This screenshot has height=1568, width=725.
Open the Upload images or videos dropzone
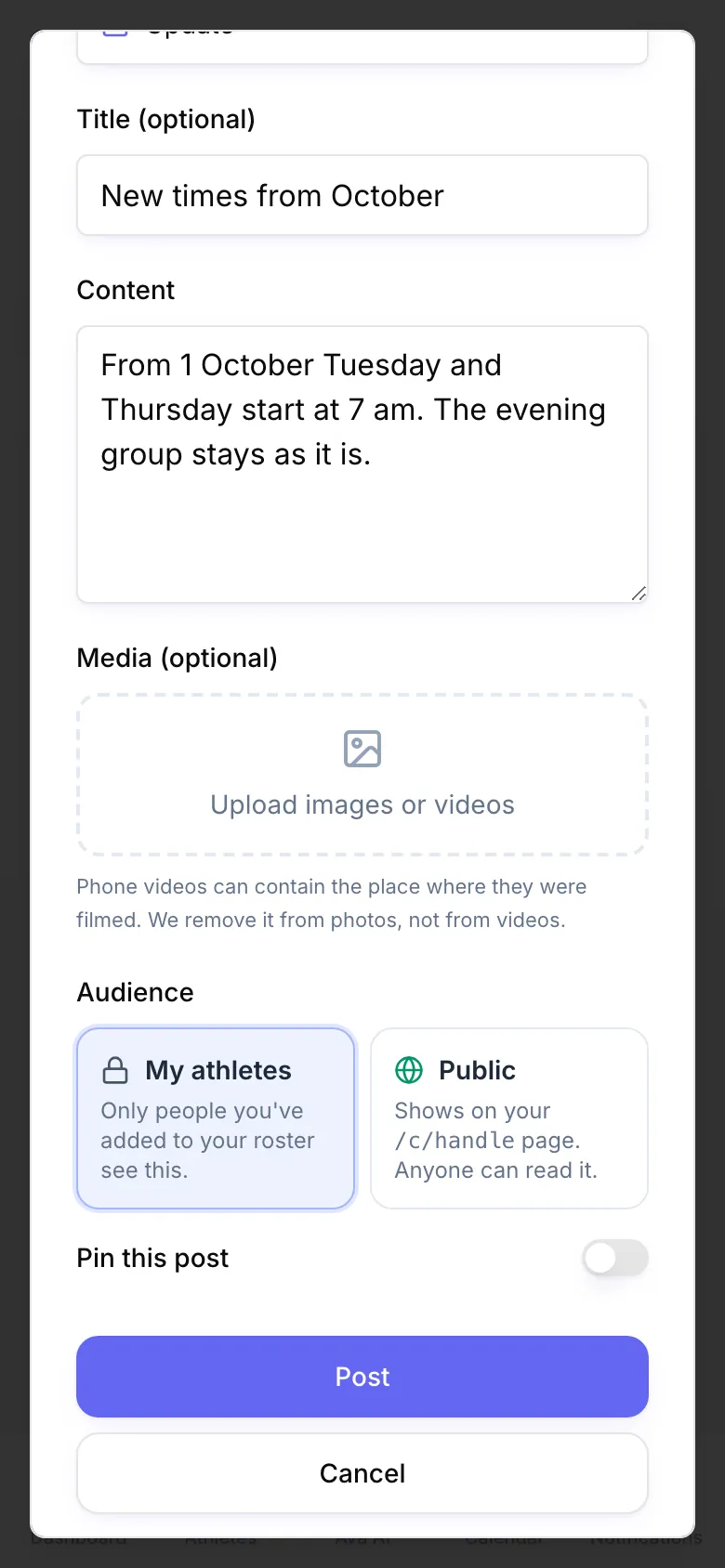362,775
